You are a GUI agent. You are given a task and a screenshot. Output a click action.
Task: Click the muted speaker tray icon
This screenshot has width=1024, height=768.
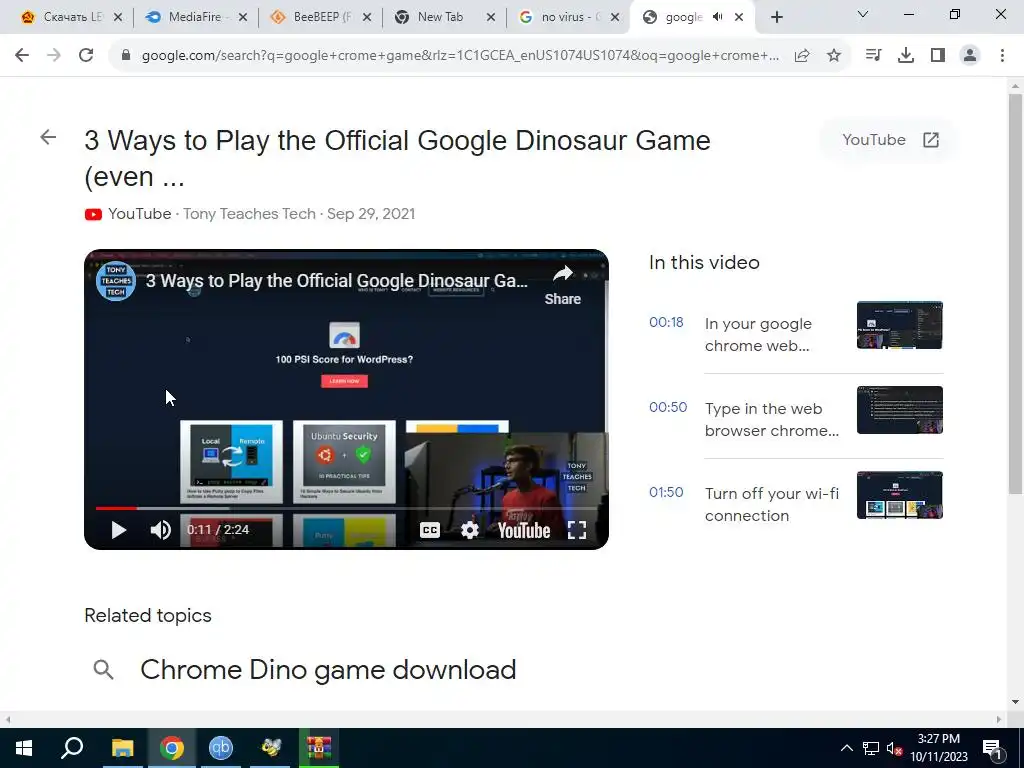tap(894, 748)
